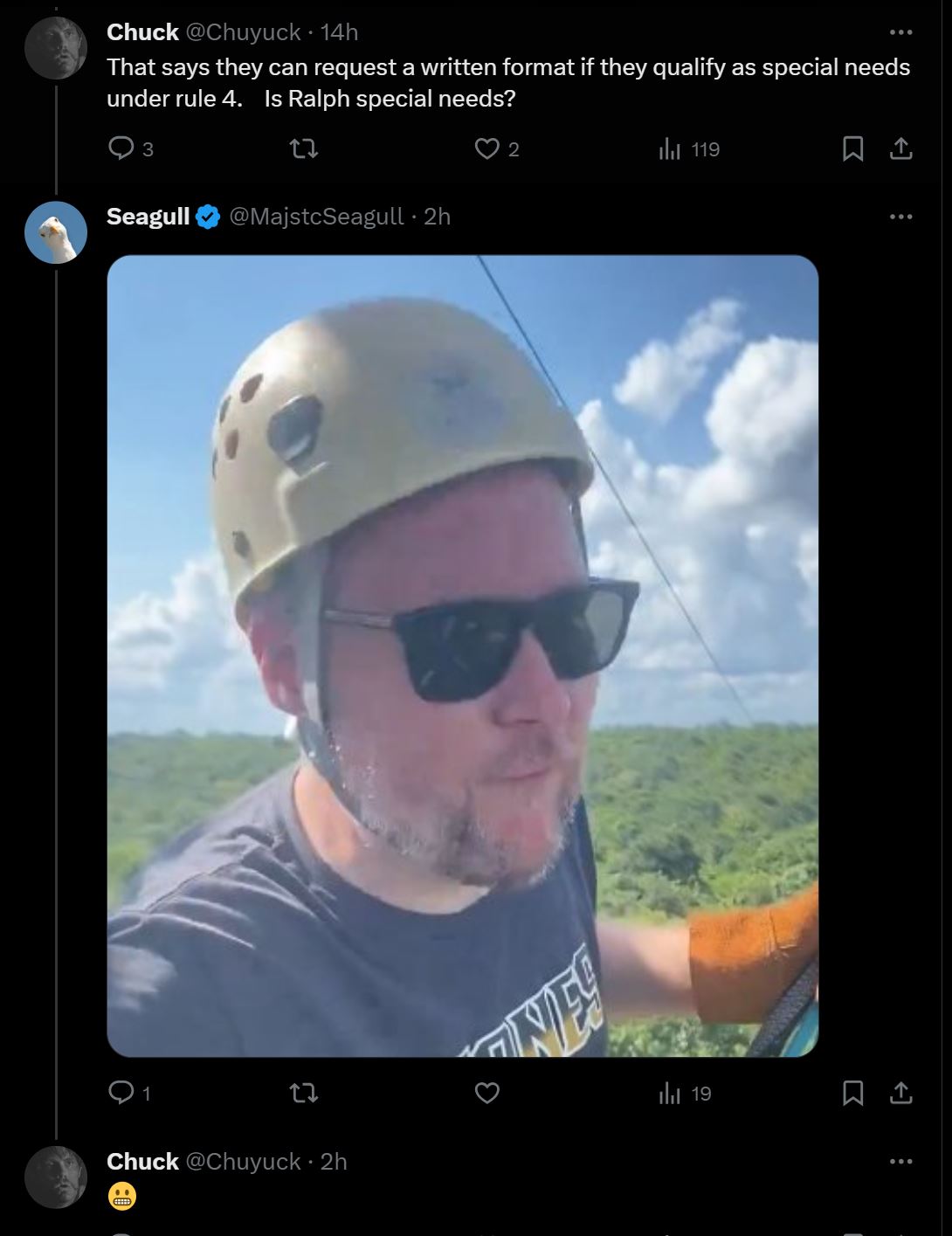952x1236 pixels.
Task: Open Chuck's display name link at top
Action: click(x=142, y=32)
